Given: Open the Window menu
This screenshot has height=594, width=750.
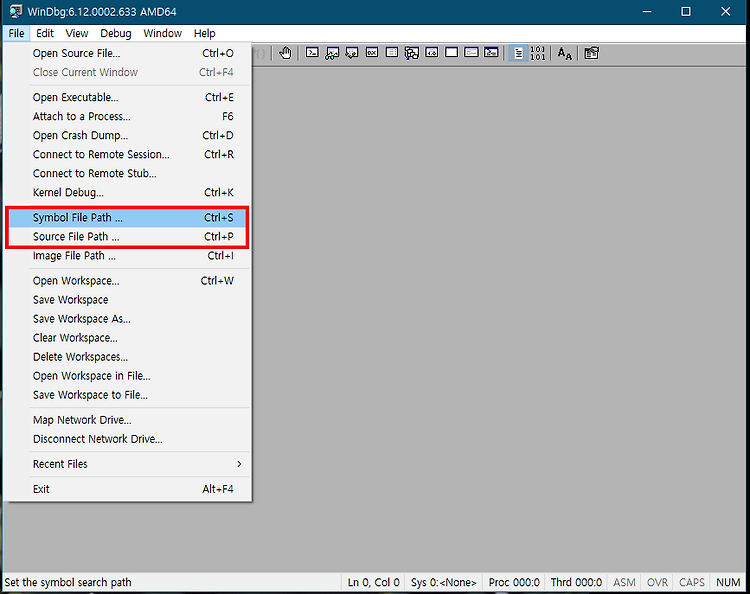Looking at the screenshot, I should point(163,33).
